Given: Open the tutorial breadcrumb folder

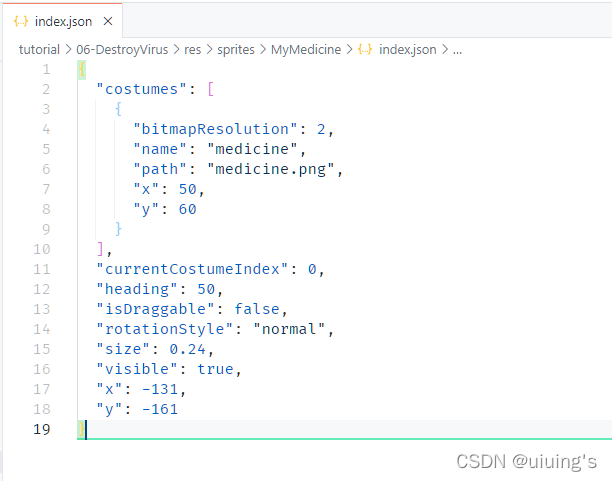Looking at the screenshot, I should [x=39, y=50].
